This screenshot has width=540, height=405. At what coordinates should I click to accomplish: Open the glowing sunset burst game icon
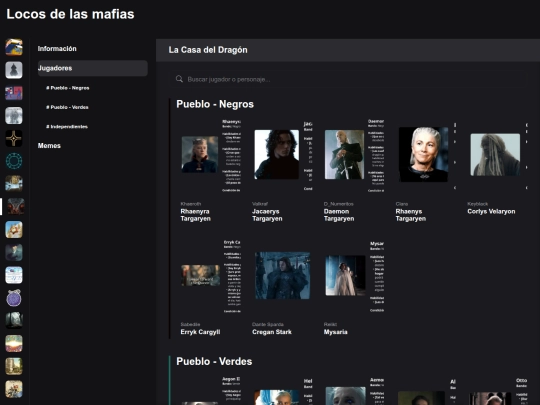pyautogui.click(x=14, y=344)
